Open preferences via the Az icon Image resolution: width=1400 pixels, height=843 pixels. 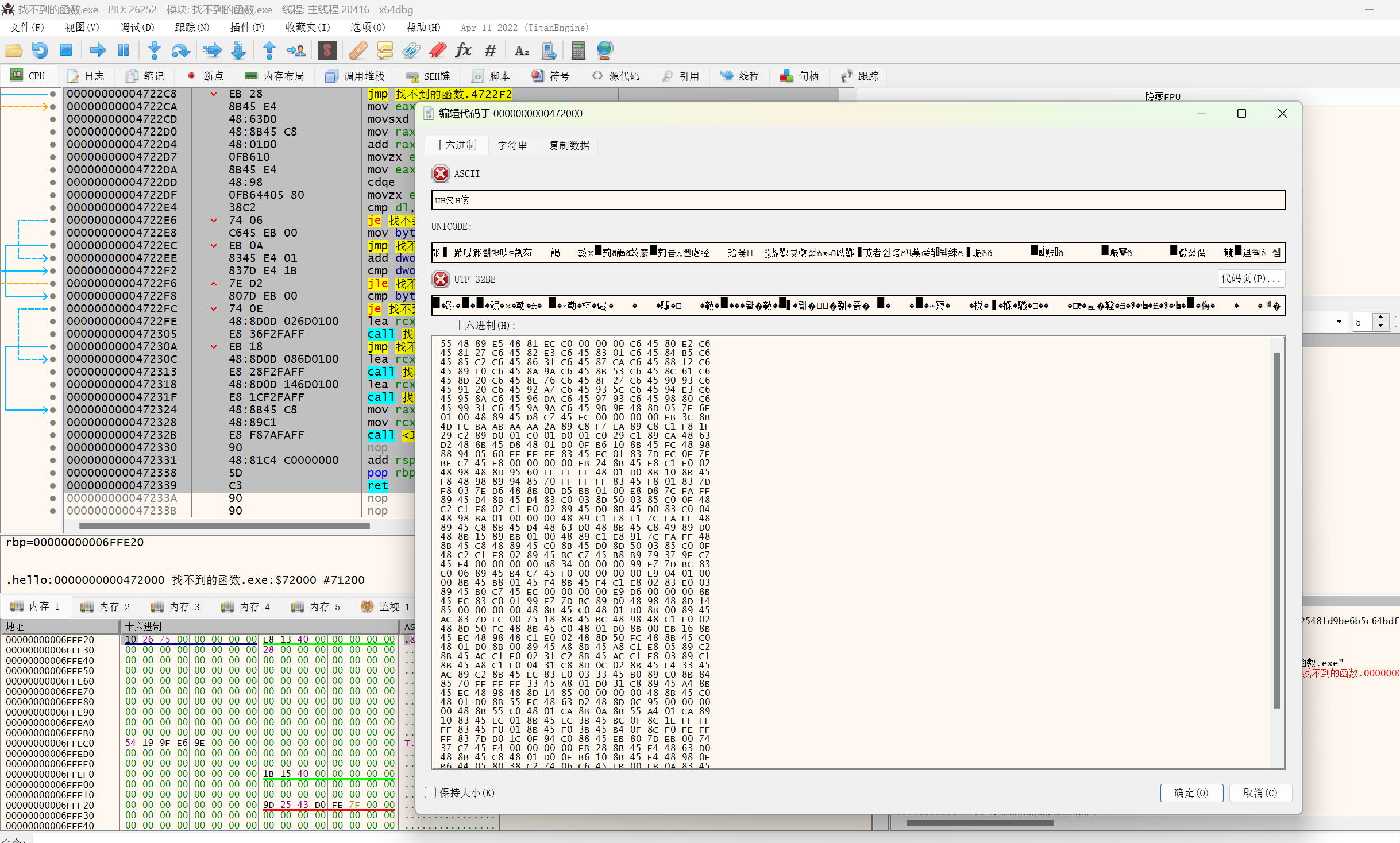click(x=520, y=51)
